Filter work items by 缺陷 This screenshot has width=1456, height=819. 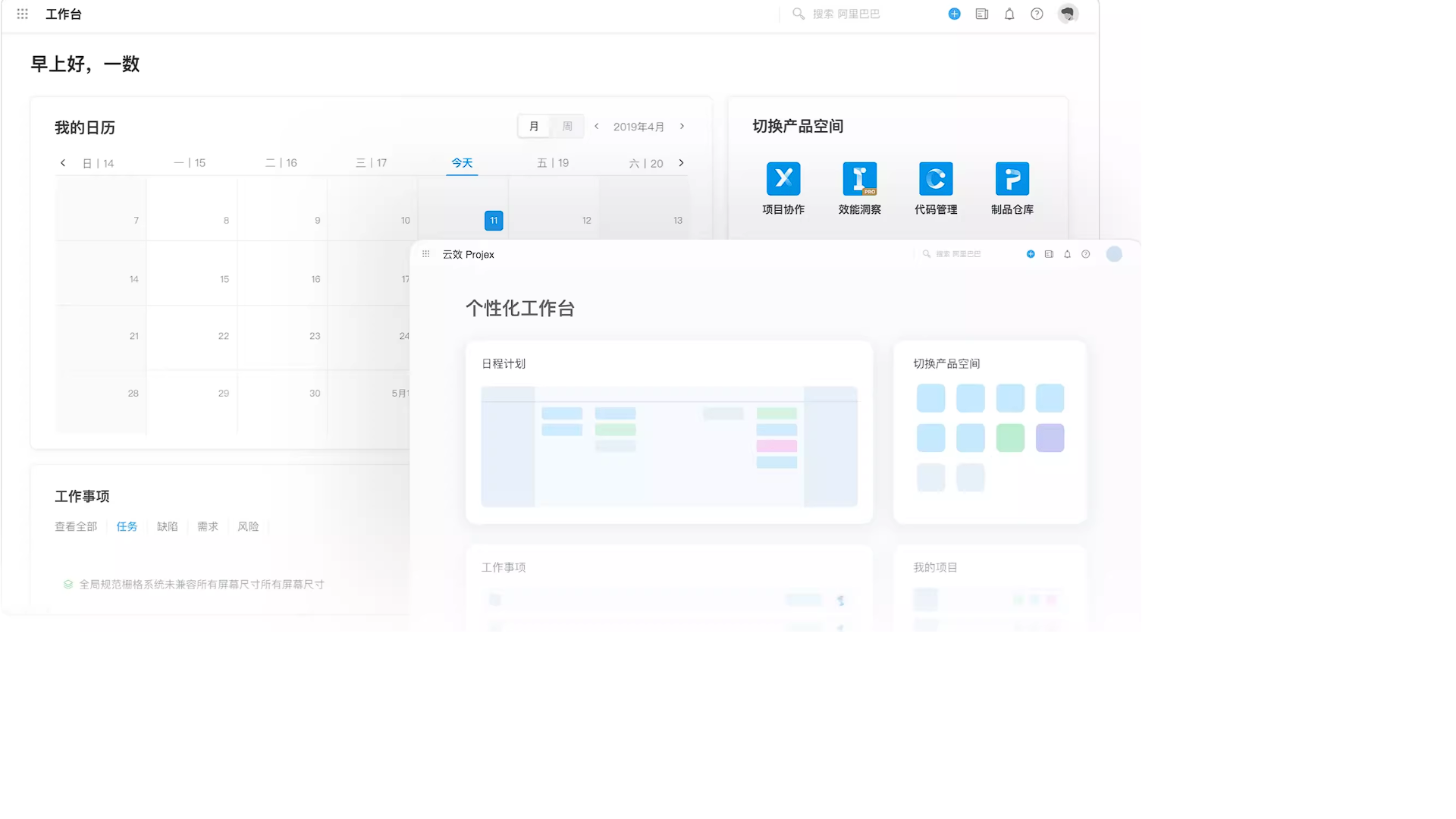(167, 527)
